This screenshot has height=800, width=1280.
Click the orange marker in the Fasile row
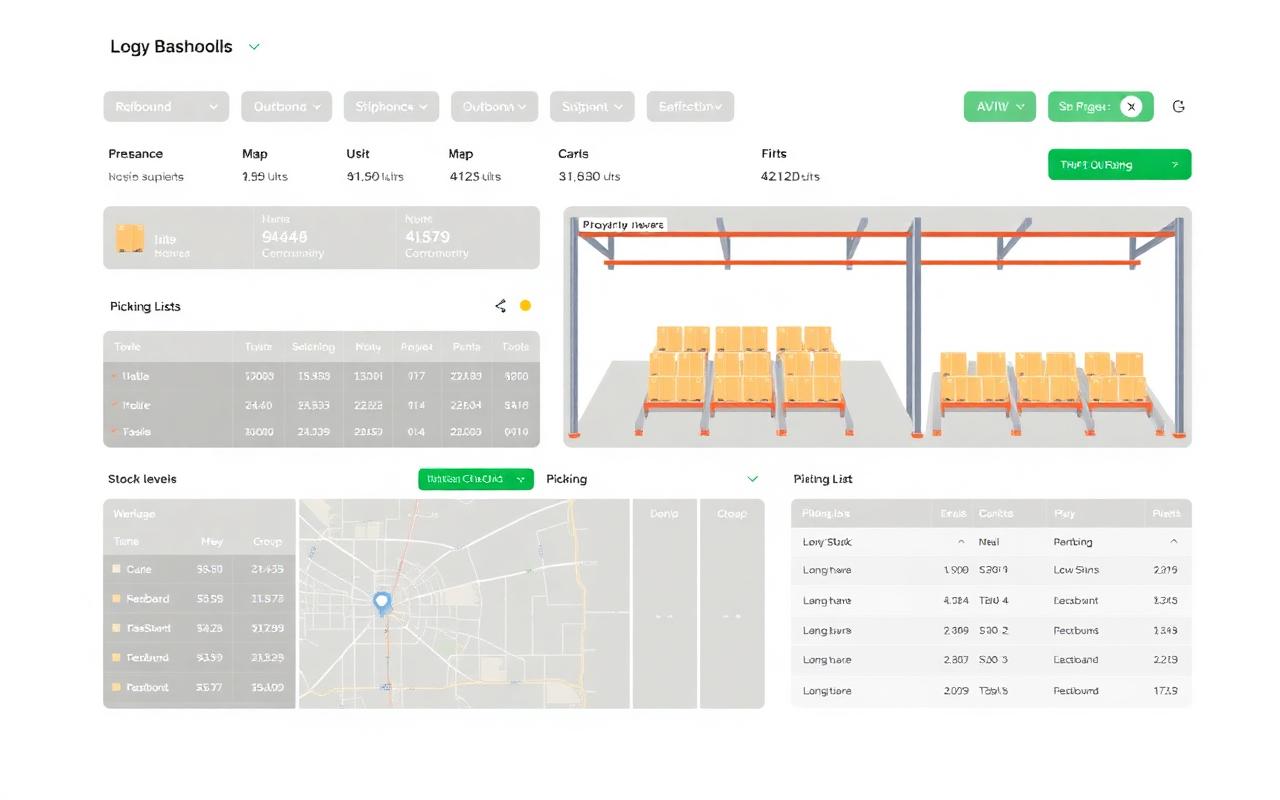[x=114, y=432]
